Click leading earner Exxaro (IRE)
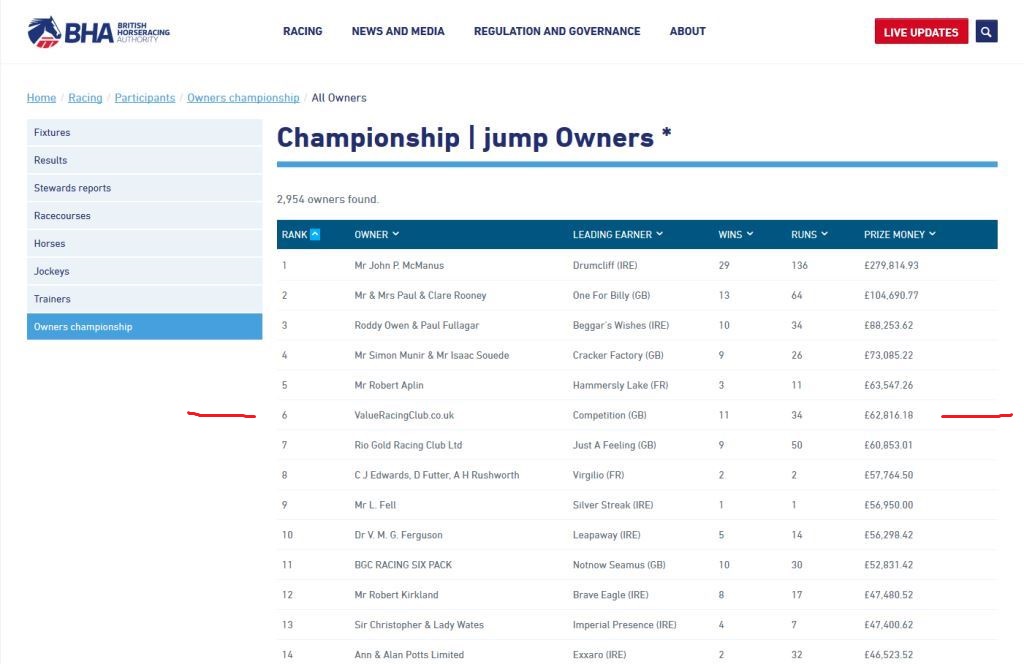 600,655
